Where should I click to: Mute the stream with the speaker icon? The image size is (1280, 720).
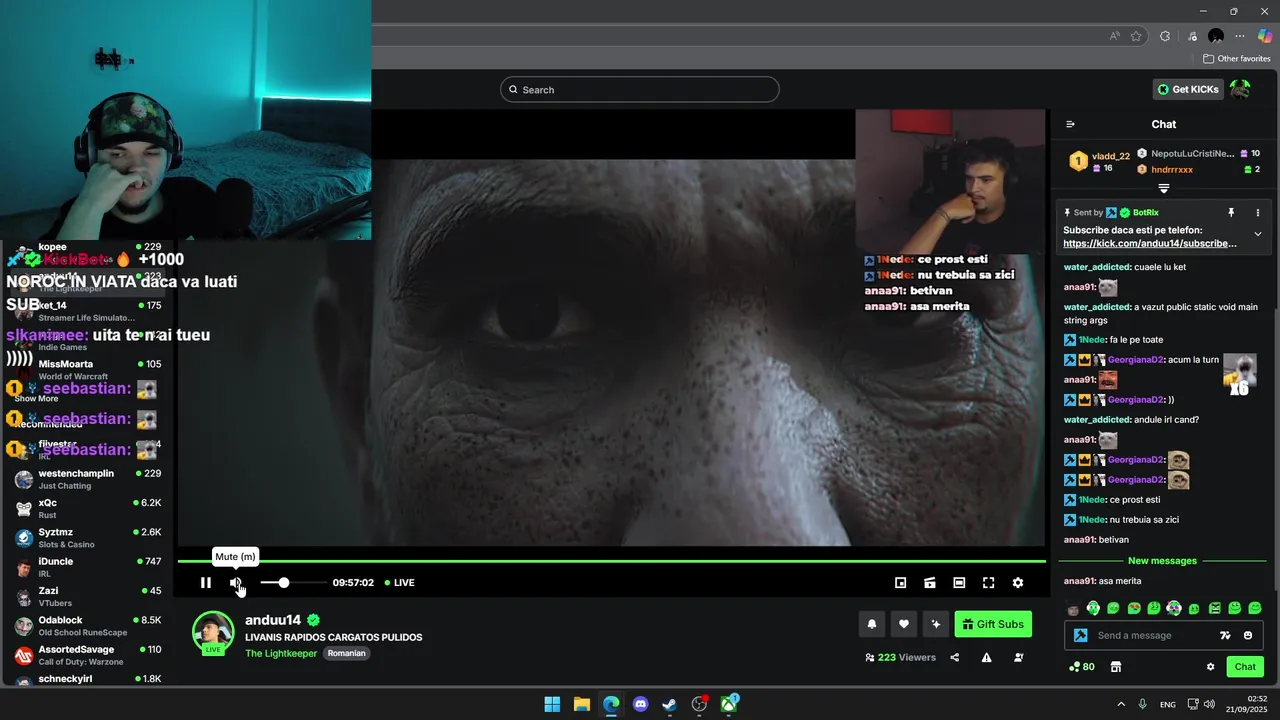click(236, 583)
